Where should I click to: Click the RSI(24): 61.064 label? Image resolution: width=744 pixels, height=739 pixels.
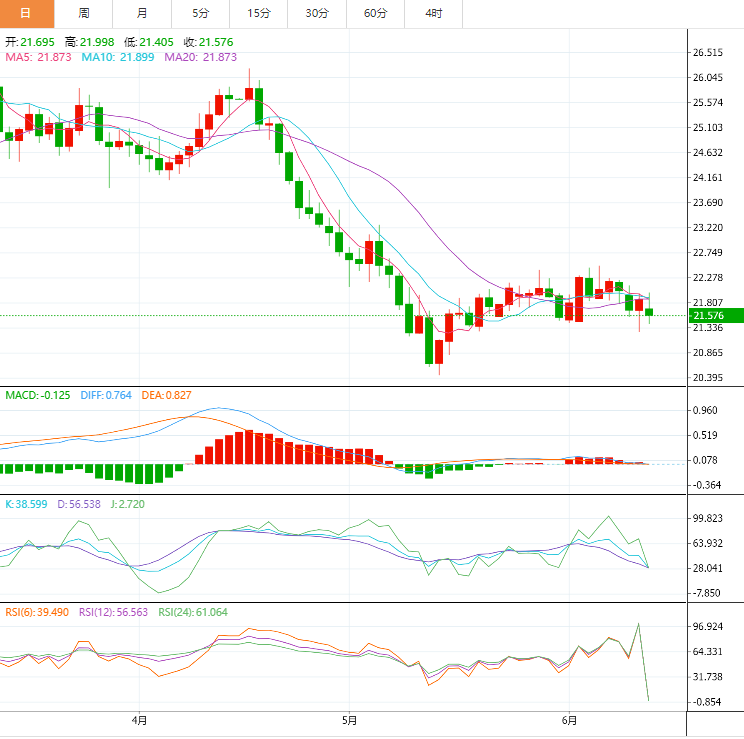193,612
